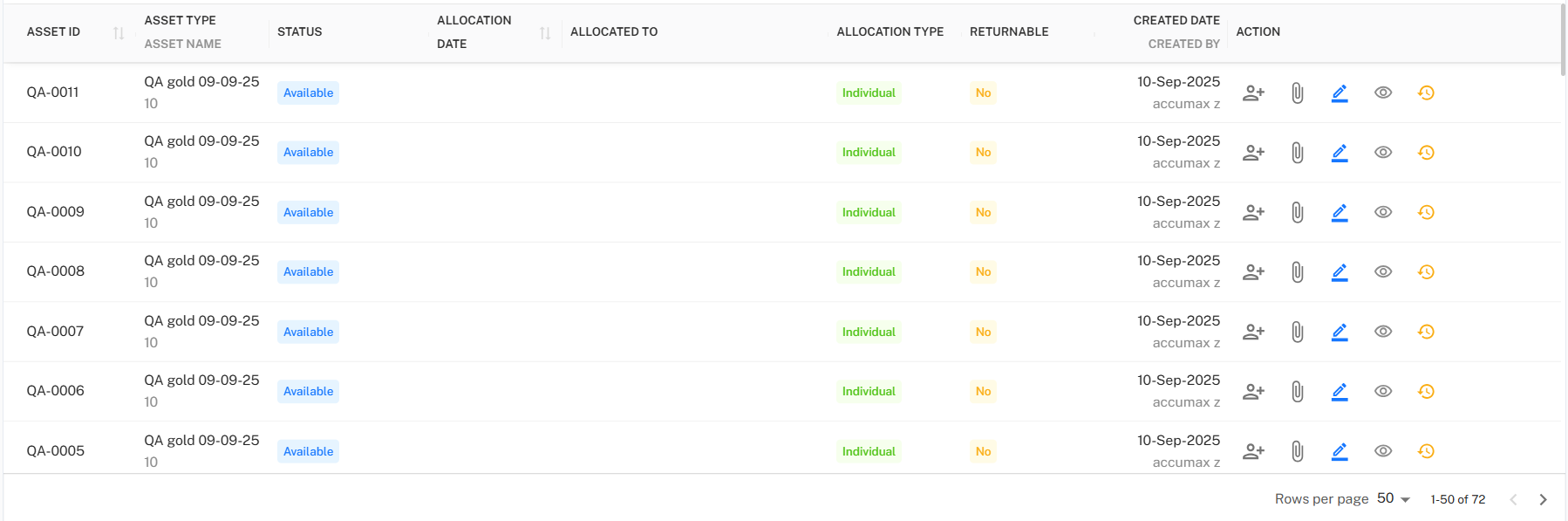The image size is (1568, 521).
Task: Edit asset QA-0005
Action: (1340, 451)
